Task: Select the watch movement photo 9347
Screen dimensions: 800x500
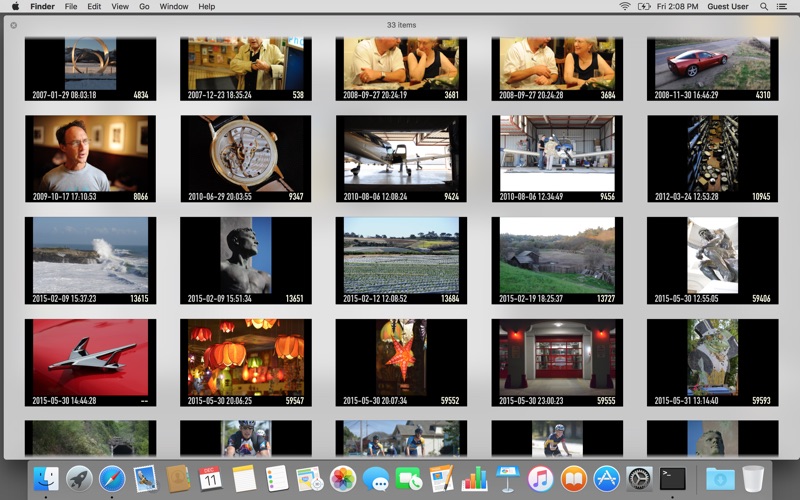Action: [x=246, y=159]
